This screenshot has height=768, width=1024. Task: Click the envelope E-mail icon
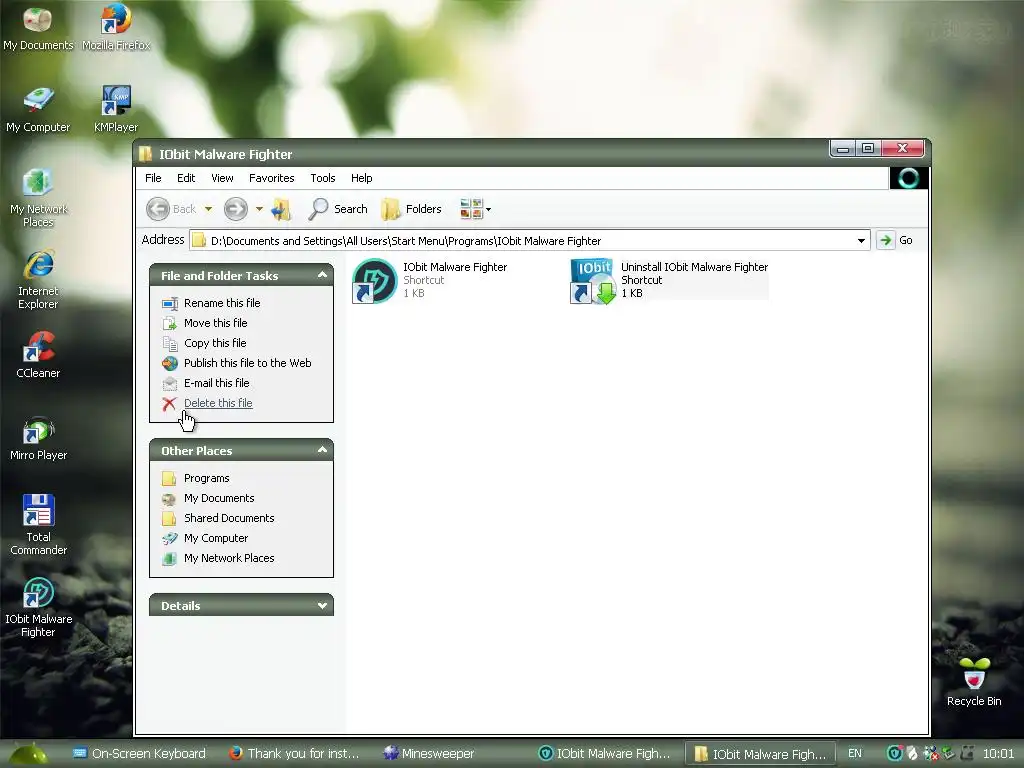tap(170, 383)
